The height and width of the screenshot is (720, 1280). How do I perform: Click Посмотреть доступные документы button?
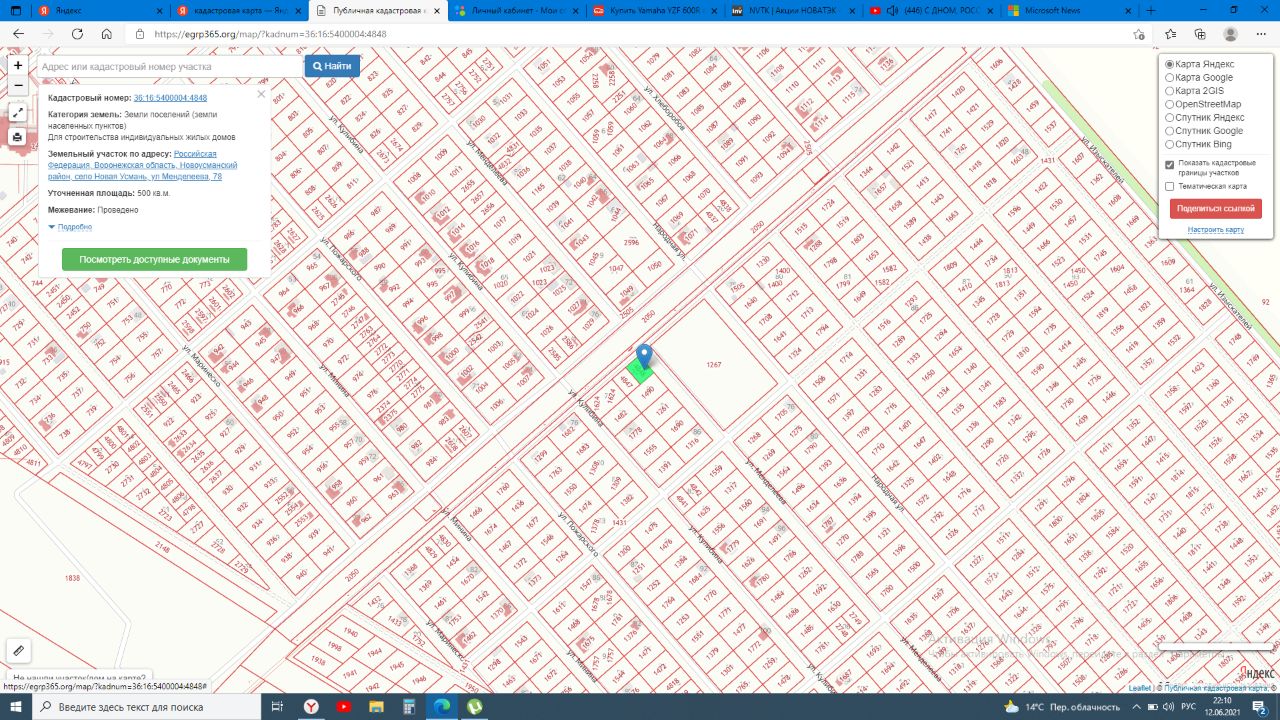[x=154, y=259]
